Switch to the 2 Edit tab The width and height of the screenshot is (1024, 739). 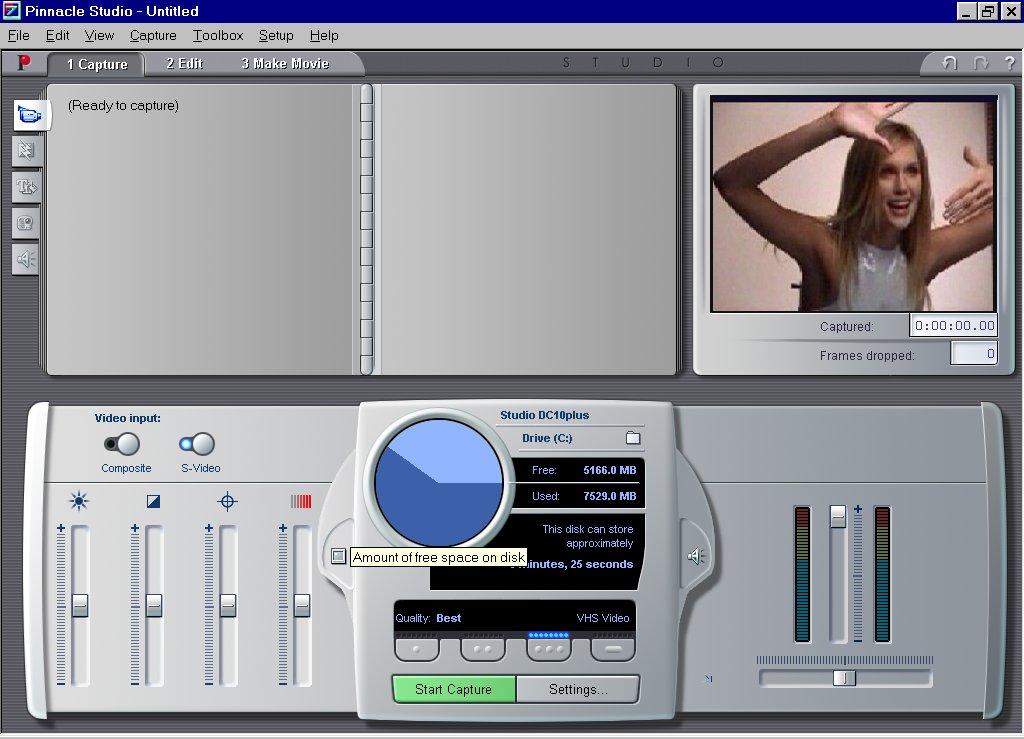coord(184,63)
